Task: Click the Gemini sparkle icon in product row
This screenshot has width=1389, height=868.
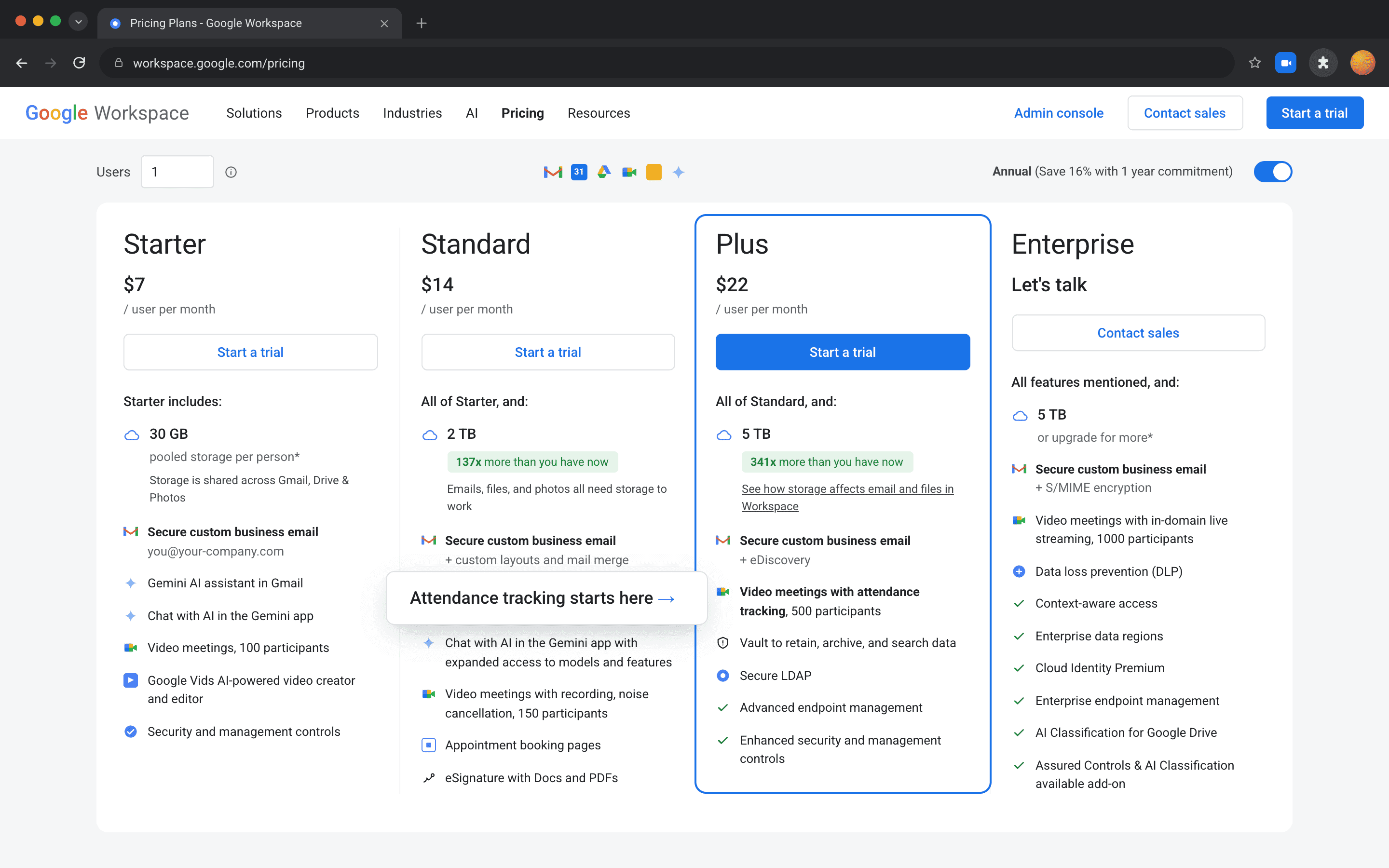Action: [679, 172]
